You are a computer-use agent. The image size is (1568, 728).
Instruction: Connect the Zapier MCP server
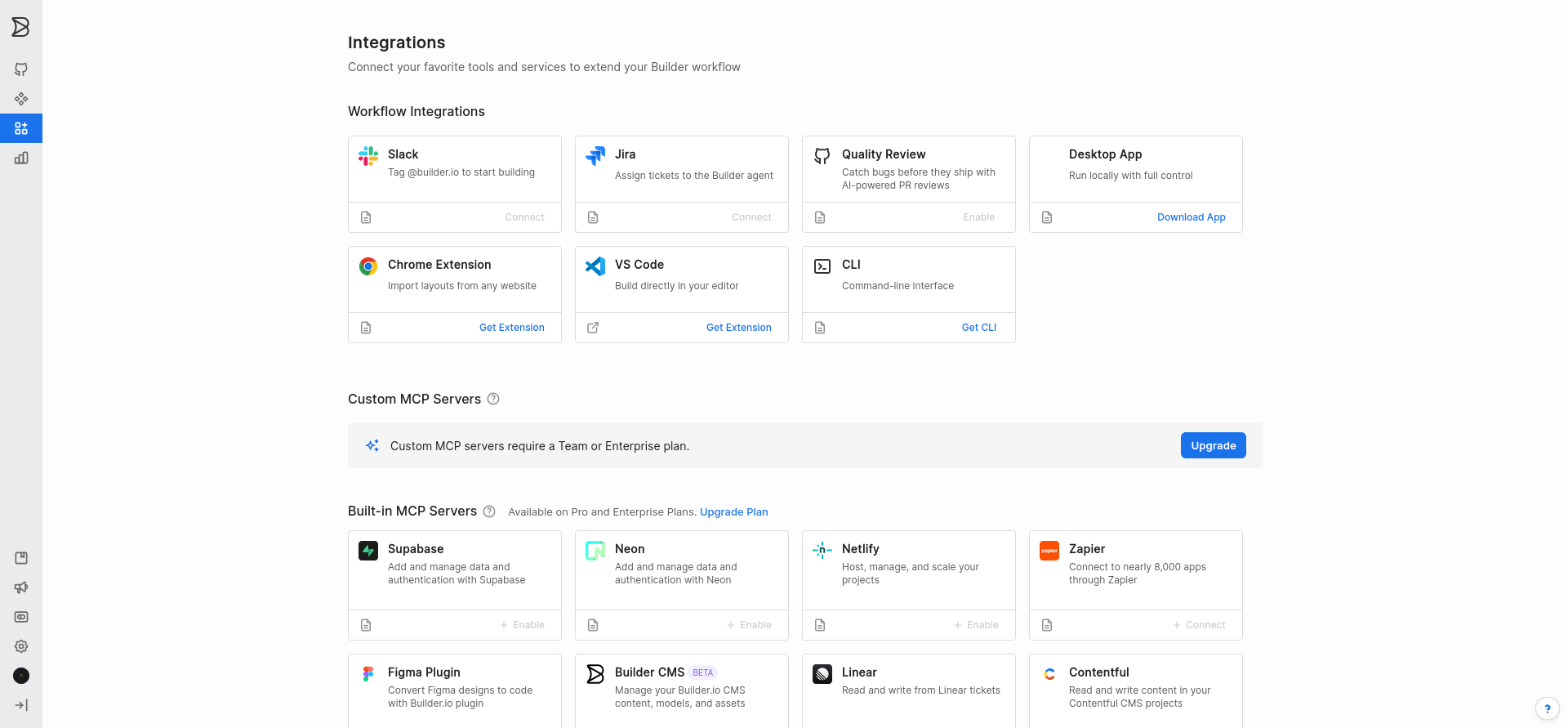(1199, 625)
